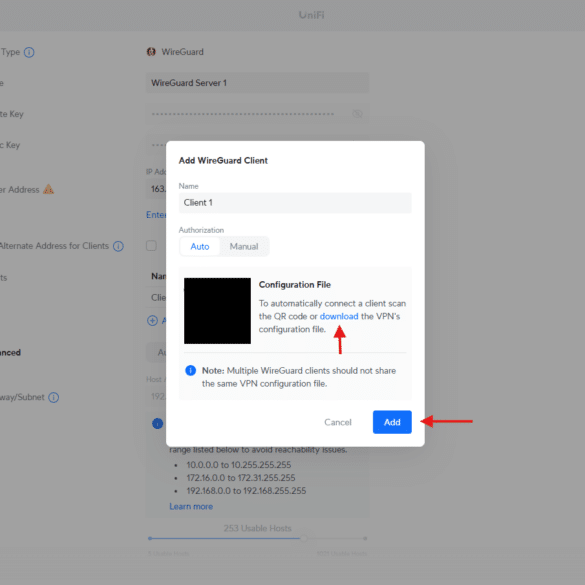Screen dimensions: 585x585
Task: Toggle private key visibility eye icon
Action: click(357, 114)
